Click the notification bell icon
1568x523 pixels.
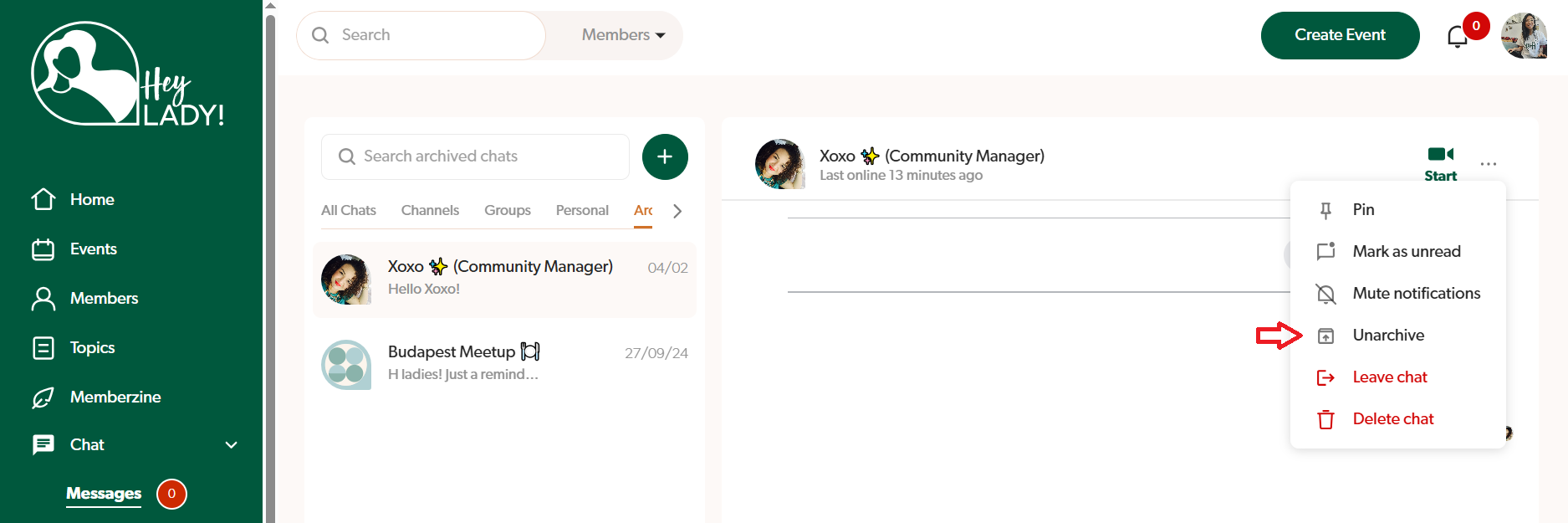[1458, 37]
